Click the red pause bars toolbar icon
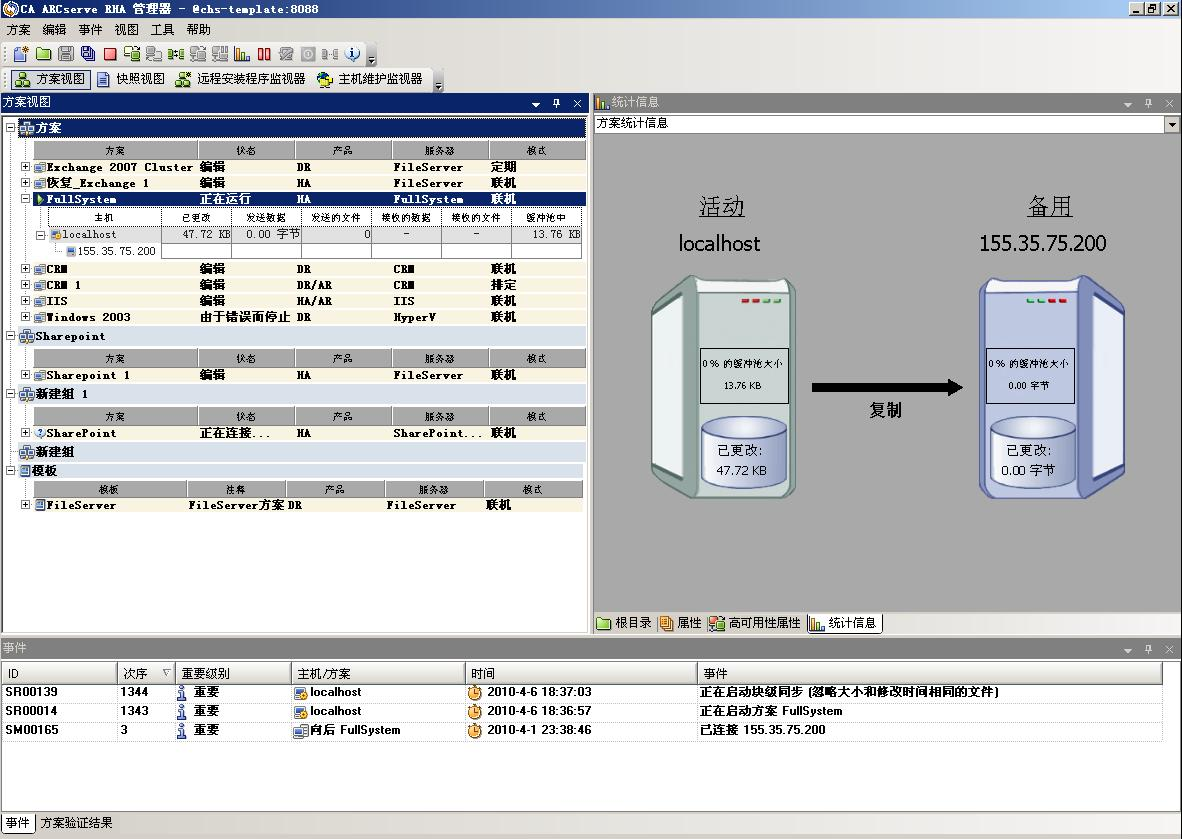The image size is (1182, 839). click(x=264, y=54)
